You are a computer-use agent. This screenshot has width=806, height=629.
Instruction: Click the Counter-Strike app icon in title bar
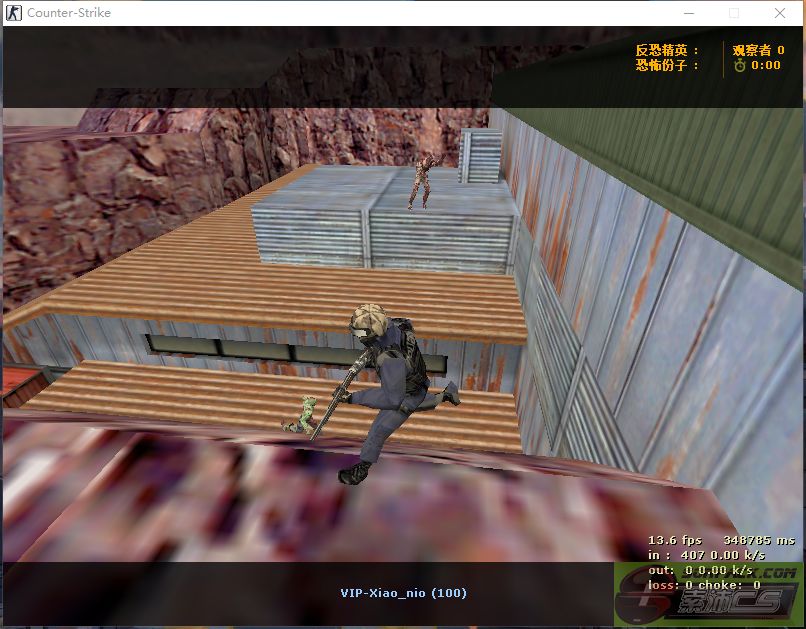pos(13,13)
